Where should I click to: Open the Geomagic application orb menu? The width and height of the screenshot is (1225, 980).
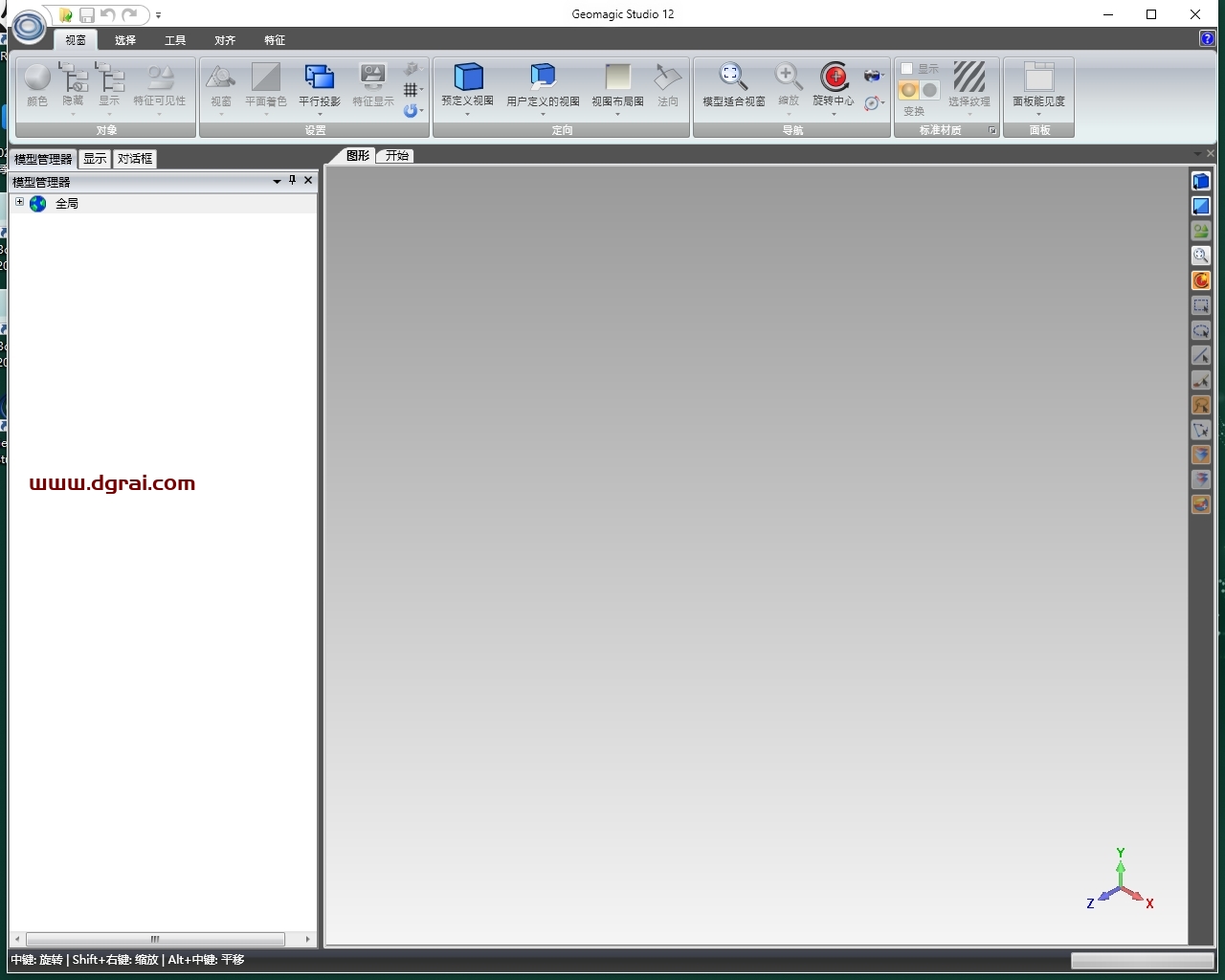(29, 27)
